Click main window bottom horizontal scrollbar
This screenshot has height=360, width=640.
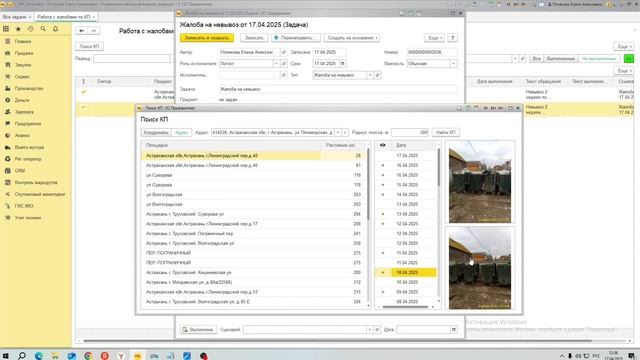(x=337, y=341)
